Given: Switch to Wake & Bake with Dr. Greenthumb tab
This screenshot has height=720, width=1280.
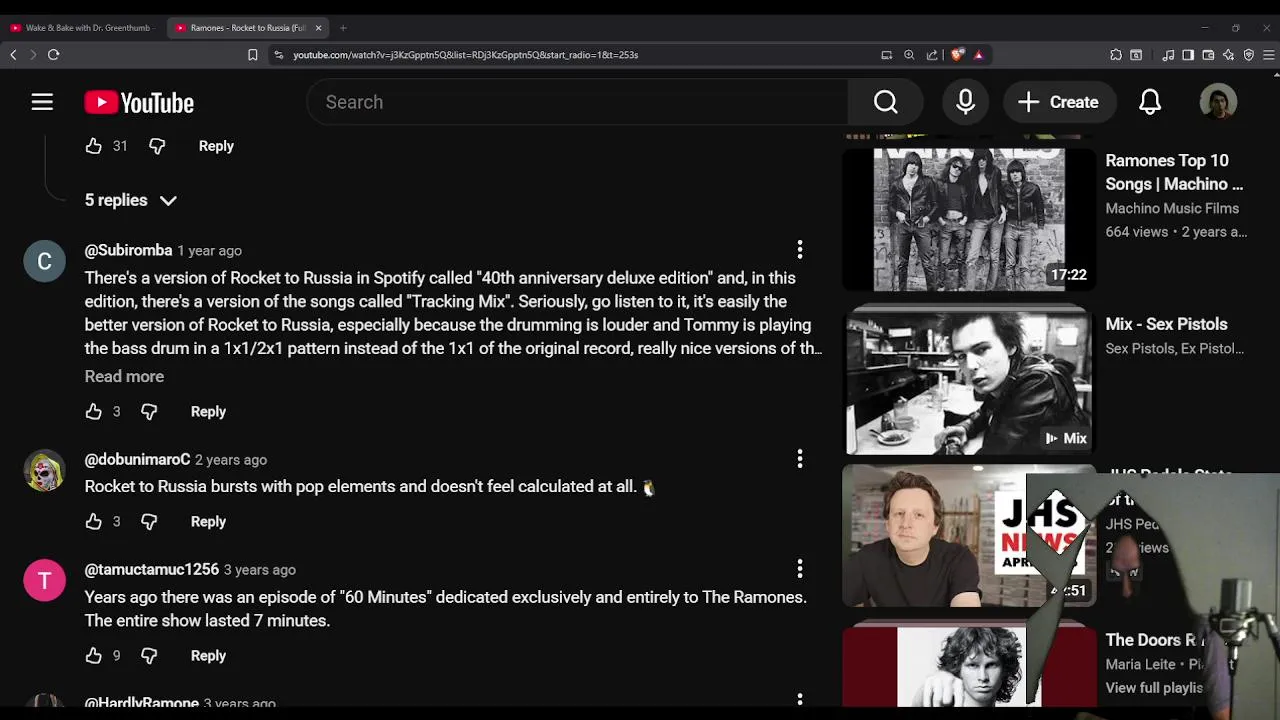Looking at the screenshot, I should click(80, 28).
